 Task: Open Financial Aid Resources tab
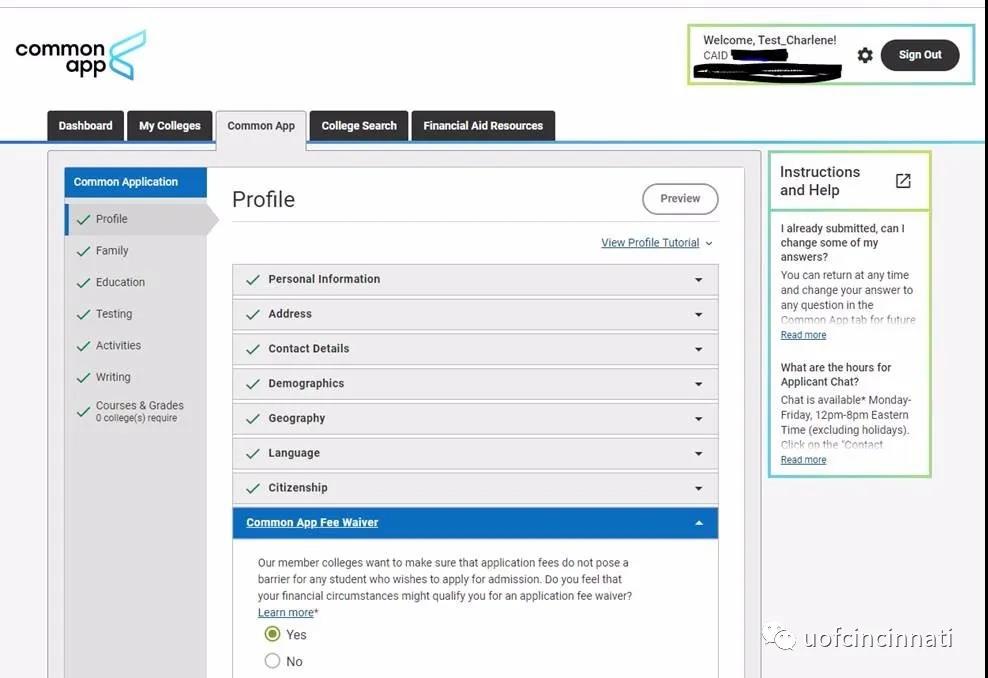(483, 126)
